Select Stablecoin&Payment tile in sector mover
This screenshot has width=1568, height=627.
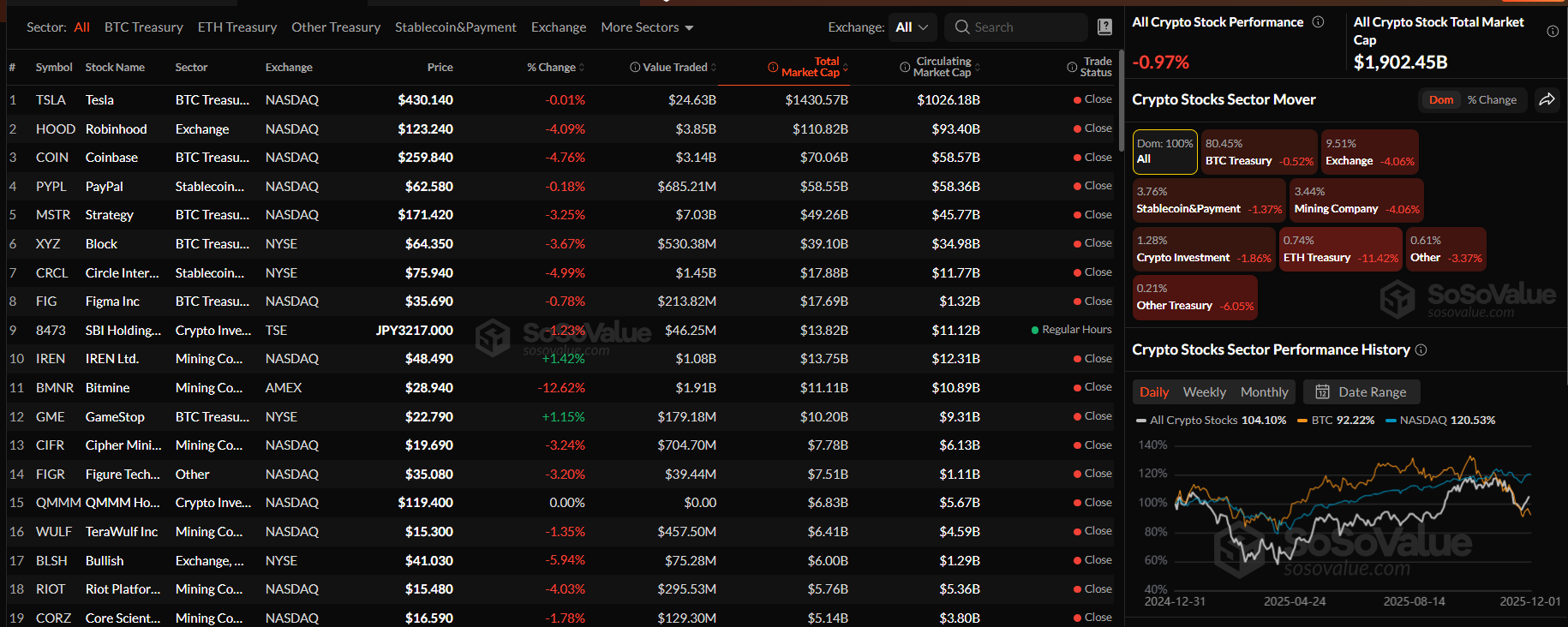pyautogui.click(x=1209, y=200)
